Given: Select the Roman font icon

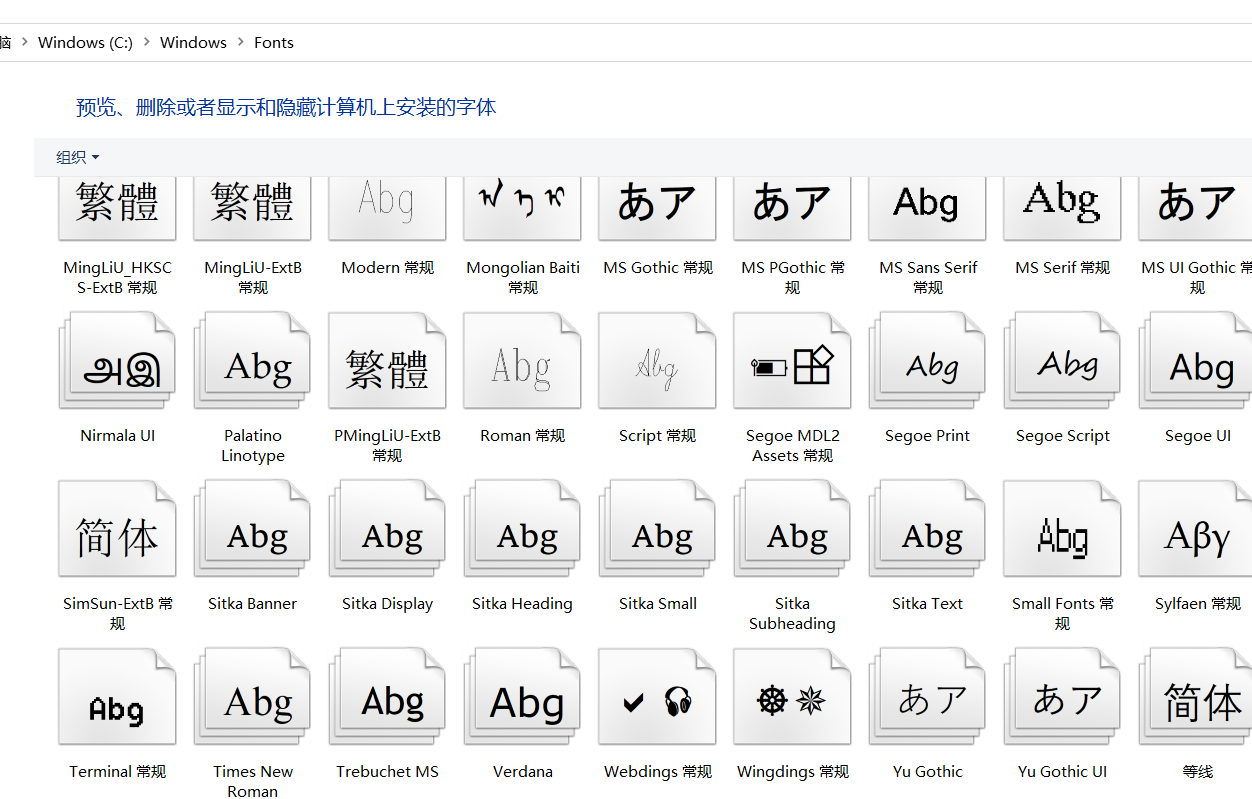Looking at the screenshot, I should [522, 360].
